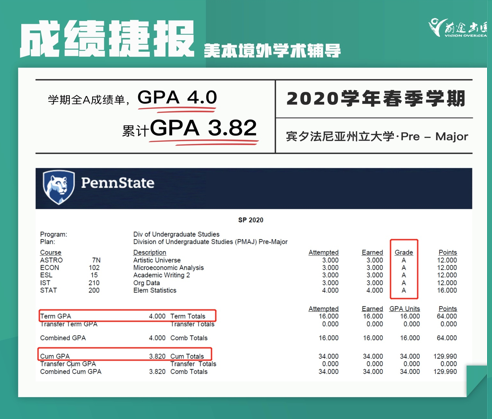Click the A grade in the STAT row

point(404,290)
